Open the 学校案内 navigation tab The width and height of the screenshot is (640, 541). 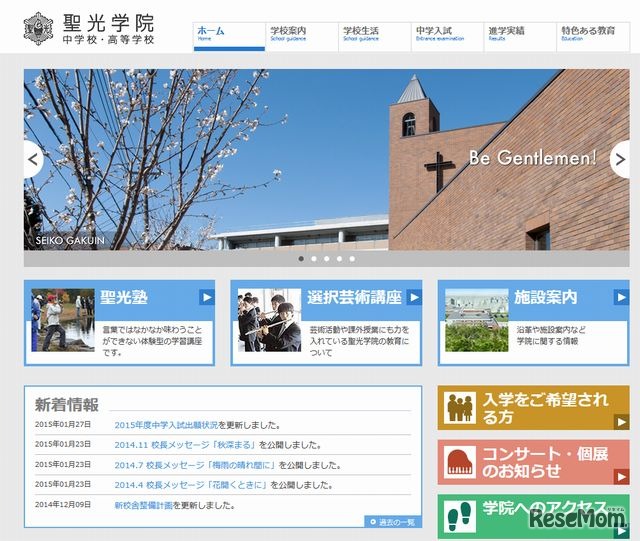coord(302,36)
